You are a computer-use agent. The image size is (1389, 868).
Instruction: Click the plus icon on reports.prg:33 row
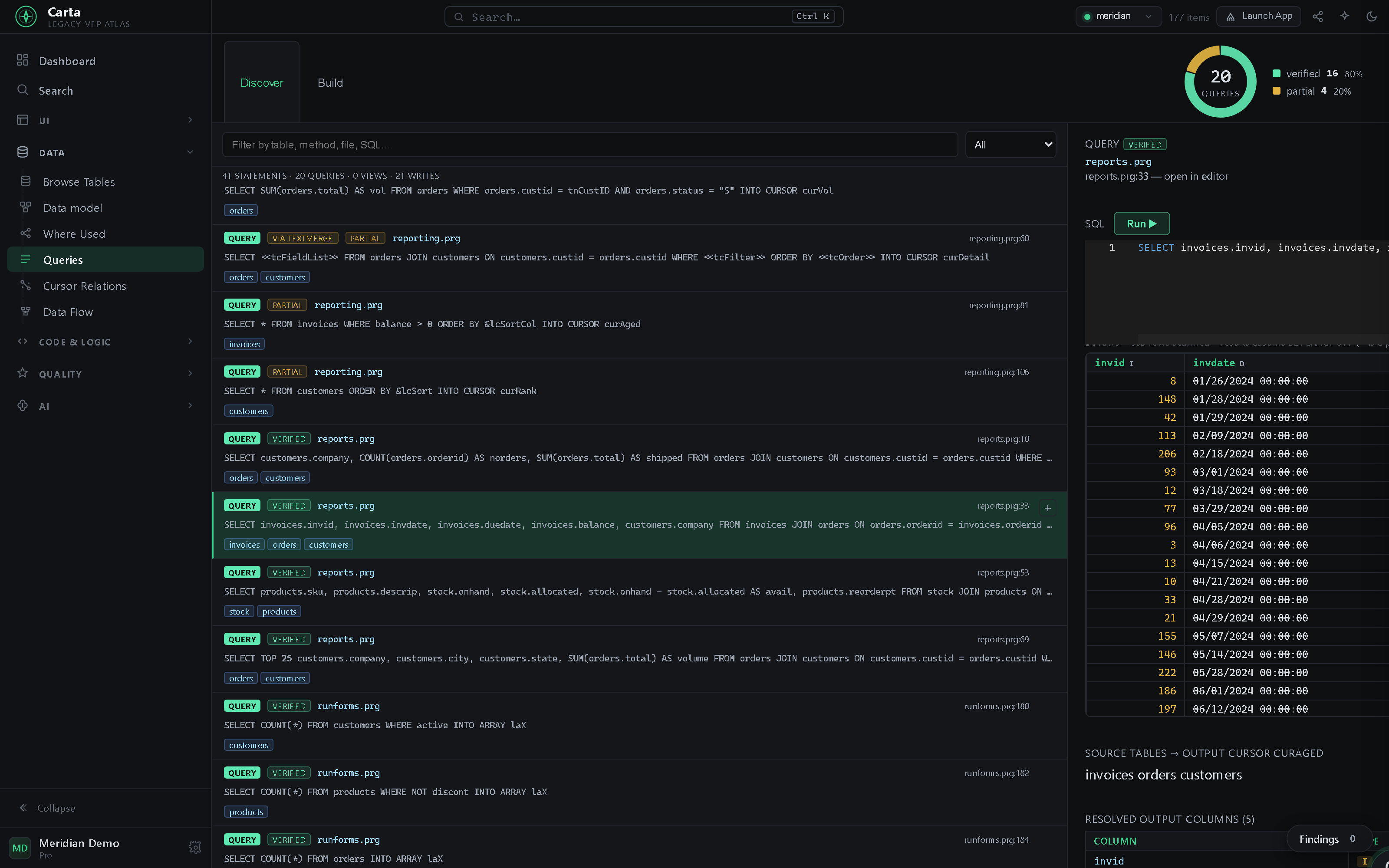[1047, 508]
